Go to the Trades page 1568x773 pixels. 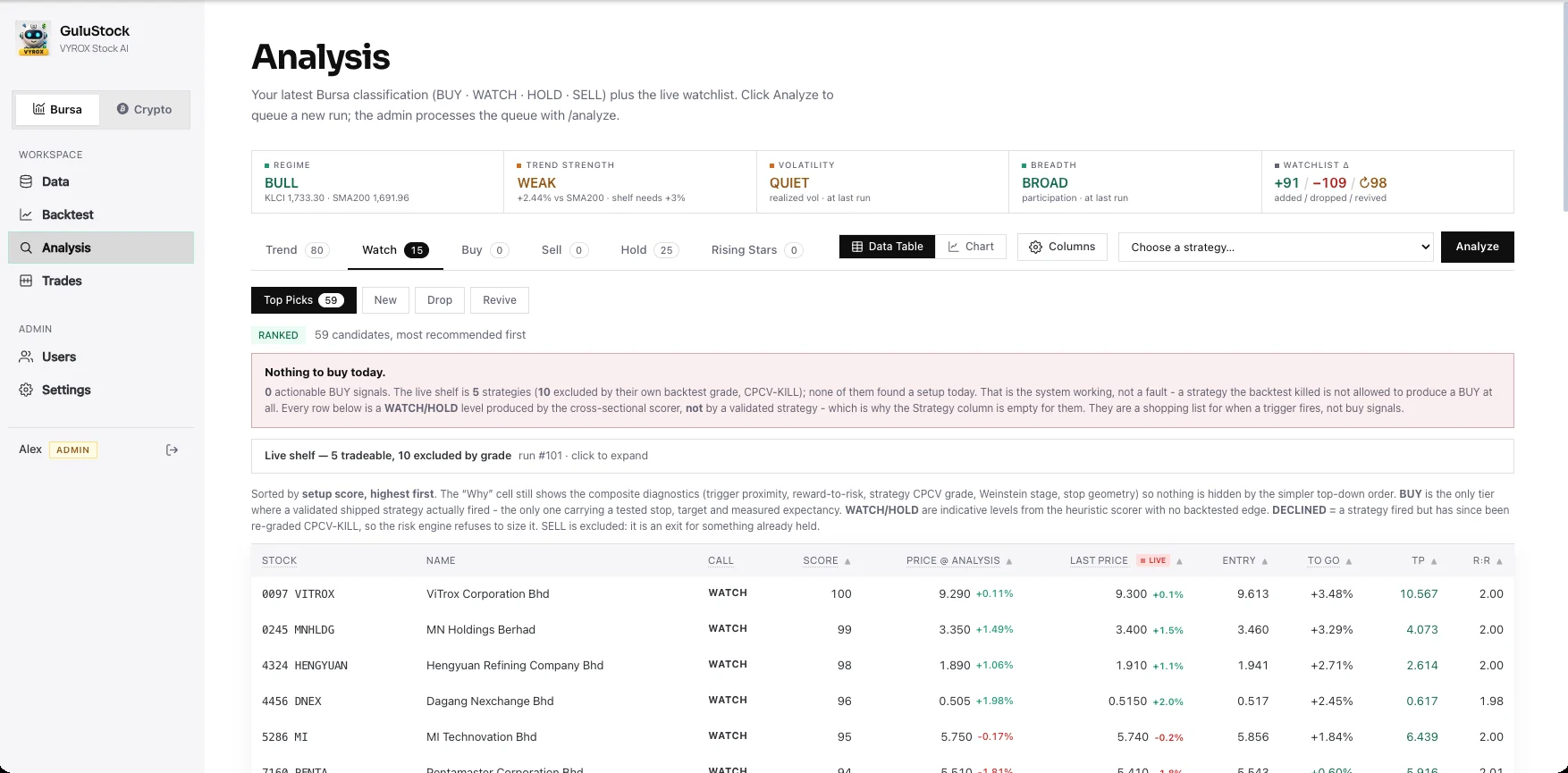tap(101, 281)
